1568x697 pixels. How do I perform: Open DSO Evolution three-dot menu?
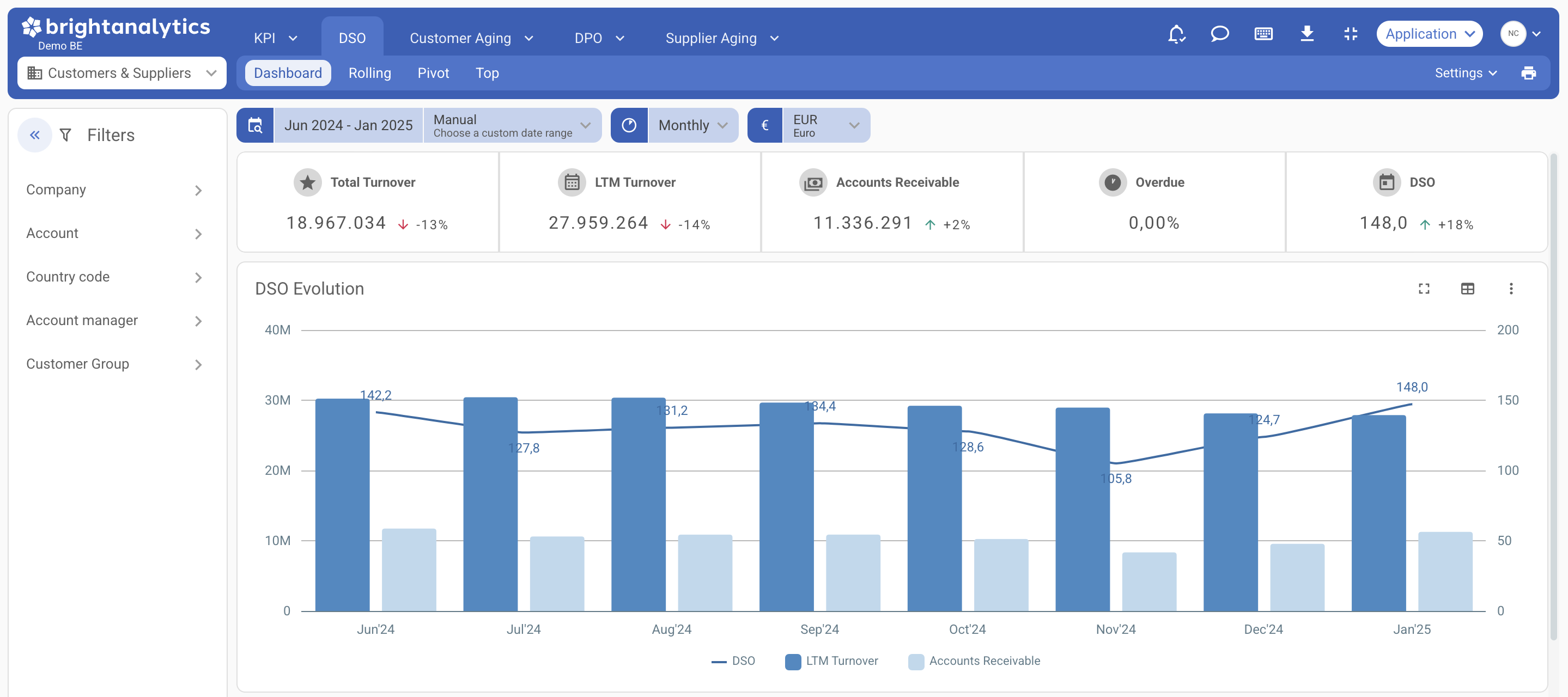(x=1511, y=288)
